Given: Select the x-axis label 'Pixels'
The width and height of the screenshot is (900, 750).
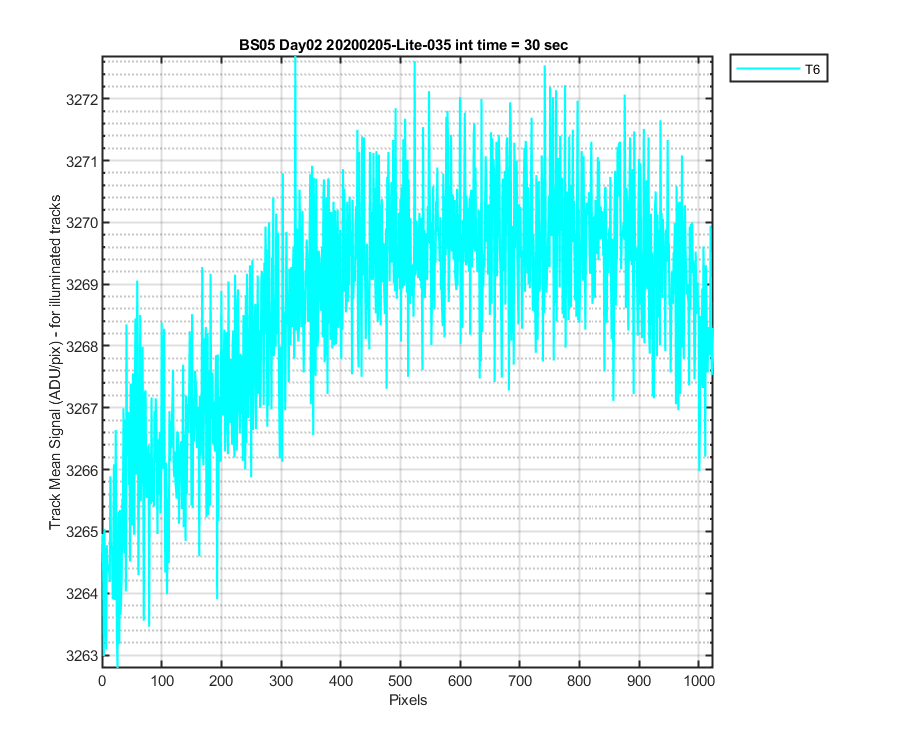Looking at the screenshot, I should (x=408, y=700).
